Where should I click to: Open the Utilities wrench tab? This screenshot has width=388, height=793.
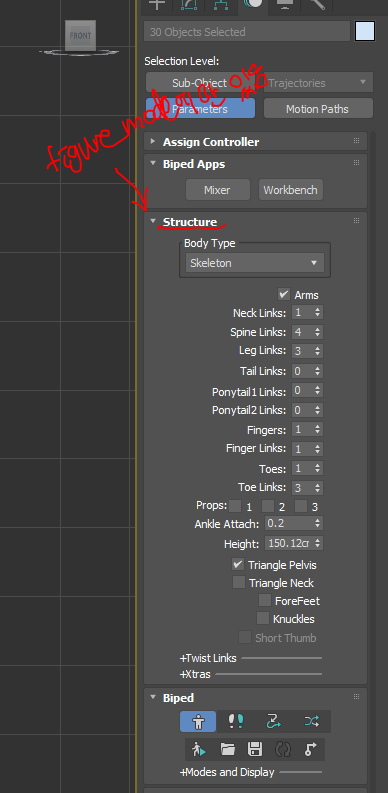[x=318, y=4]
